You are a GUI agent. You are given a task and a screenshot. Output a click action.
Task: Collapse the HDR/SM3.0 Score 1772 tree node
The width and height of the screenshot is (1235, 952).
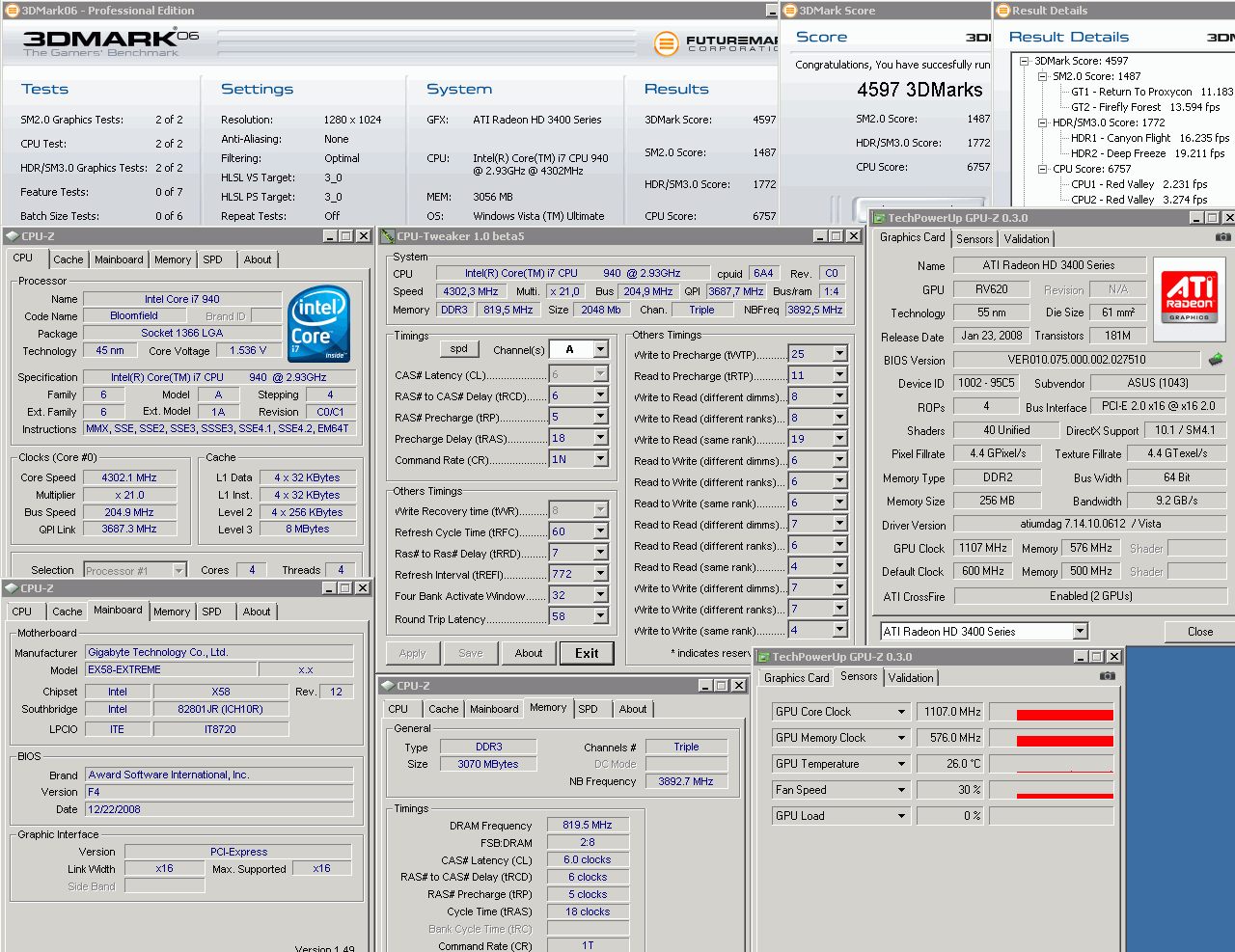pyautogui.click(x=1043, y=122)
